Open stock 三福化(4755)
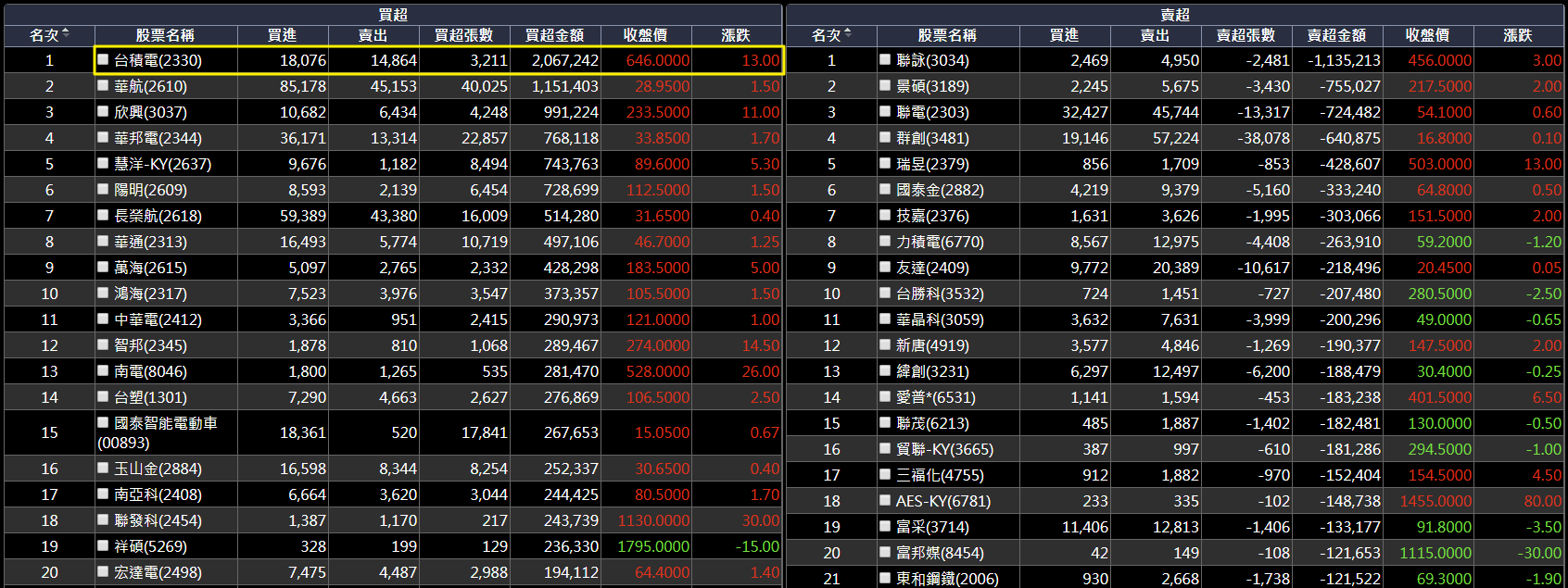This screenshot has height=588, width=1568. (x=940, y=475)
